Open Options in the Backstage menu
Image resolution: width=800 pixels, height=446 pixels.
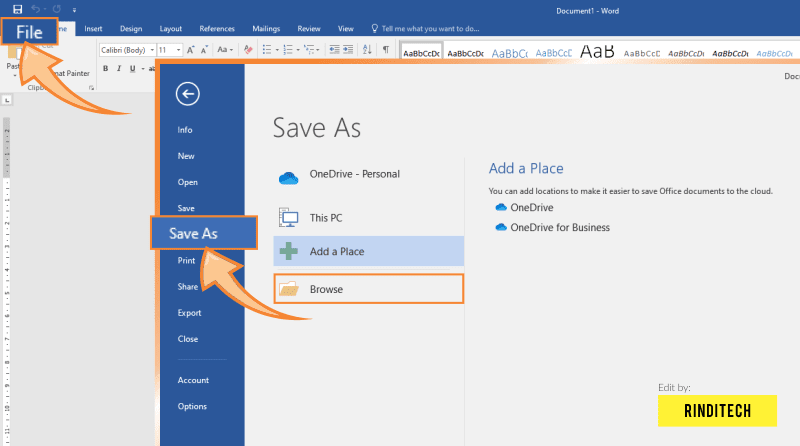click(x=192, y=407)
